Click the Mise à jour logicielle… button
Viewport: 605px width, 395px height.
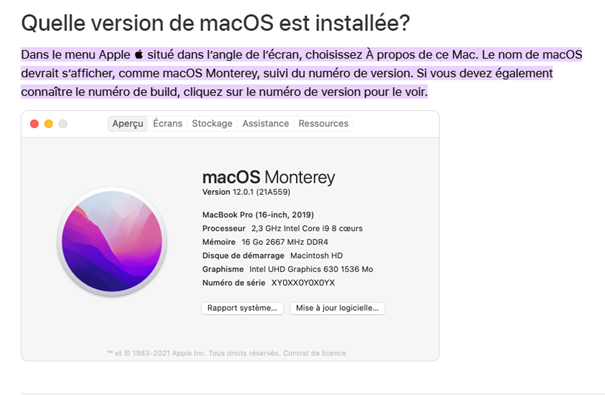[337, 308]
